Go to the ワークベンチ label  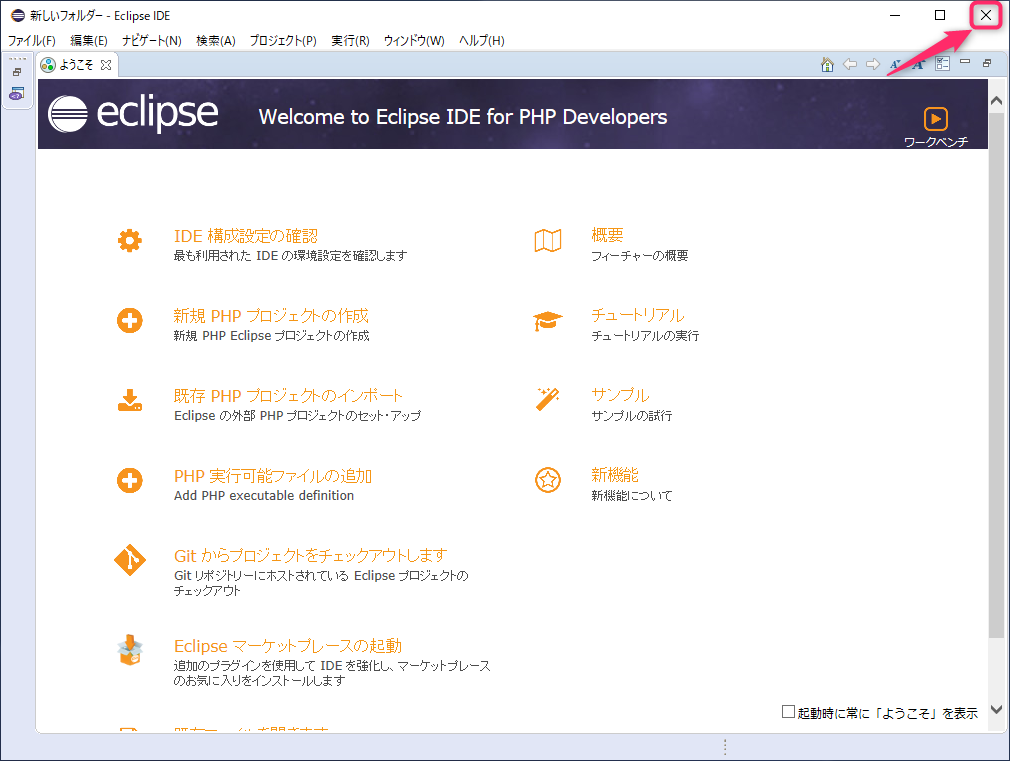coord(936,142)
